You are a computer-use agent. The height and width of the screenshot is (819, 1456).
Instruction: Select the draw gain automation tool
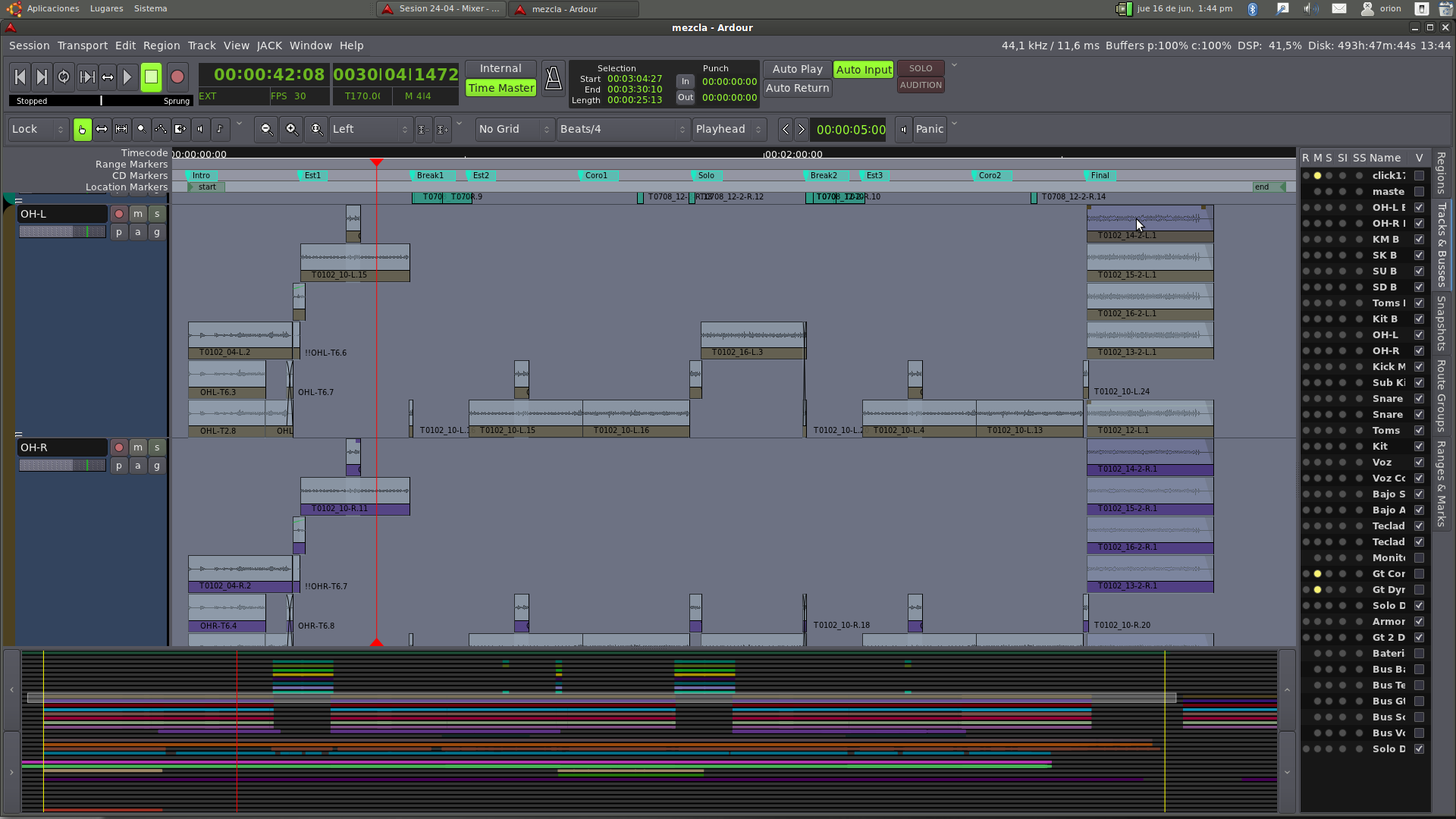(161, 129)
